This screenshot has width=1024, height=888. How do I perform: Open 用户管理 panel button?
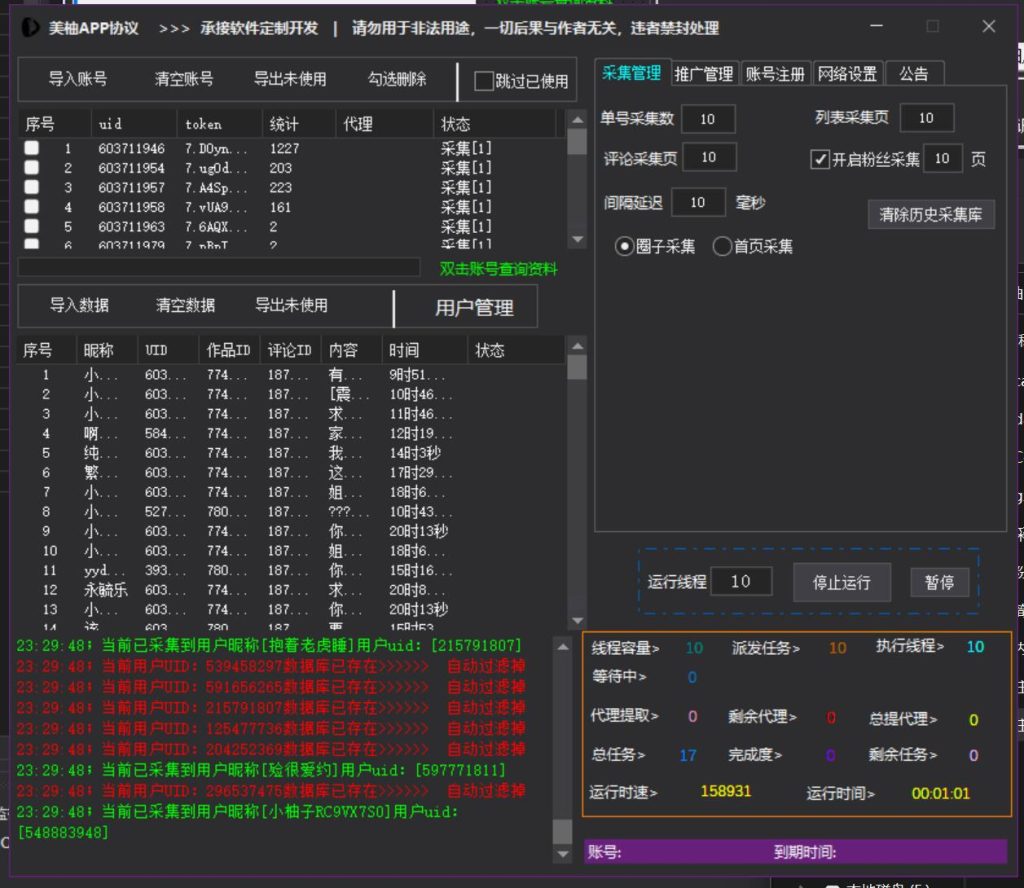click(473, 308)
